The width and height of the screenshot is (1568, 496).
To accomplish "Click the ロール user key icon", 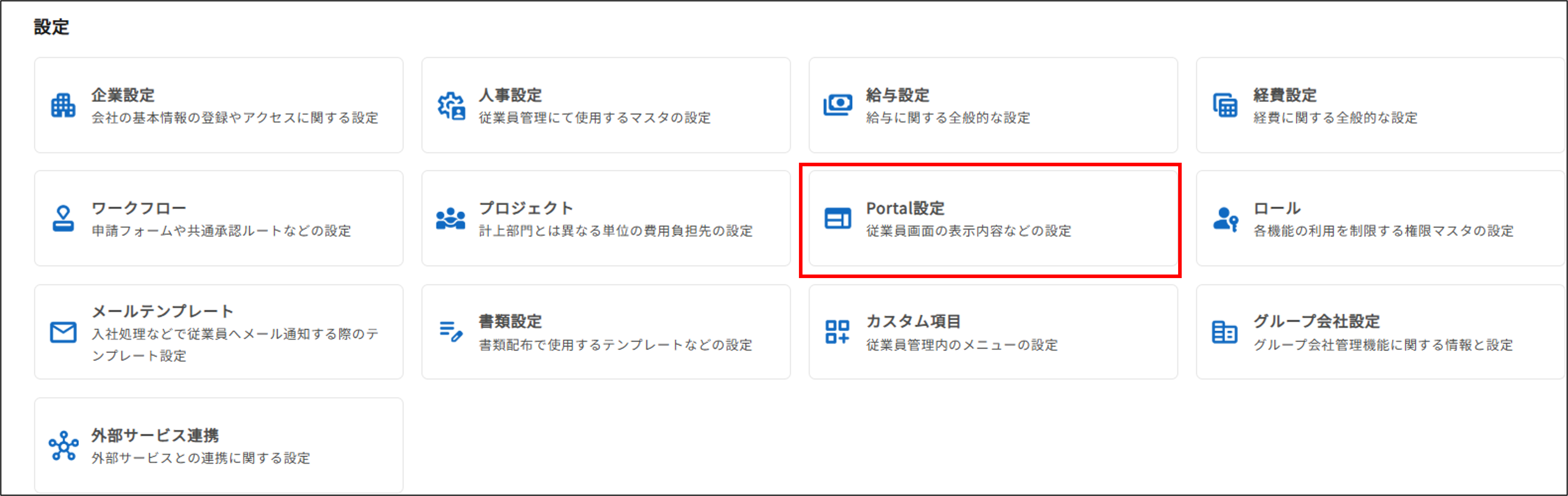I will tap(1225, 219).
